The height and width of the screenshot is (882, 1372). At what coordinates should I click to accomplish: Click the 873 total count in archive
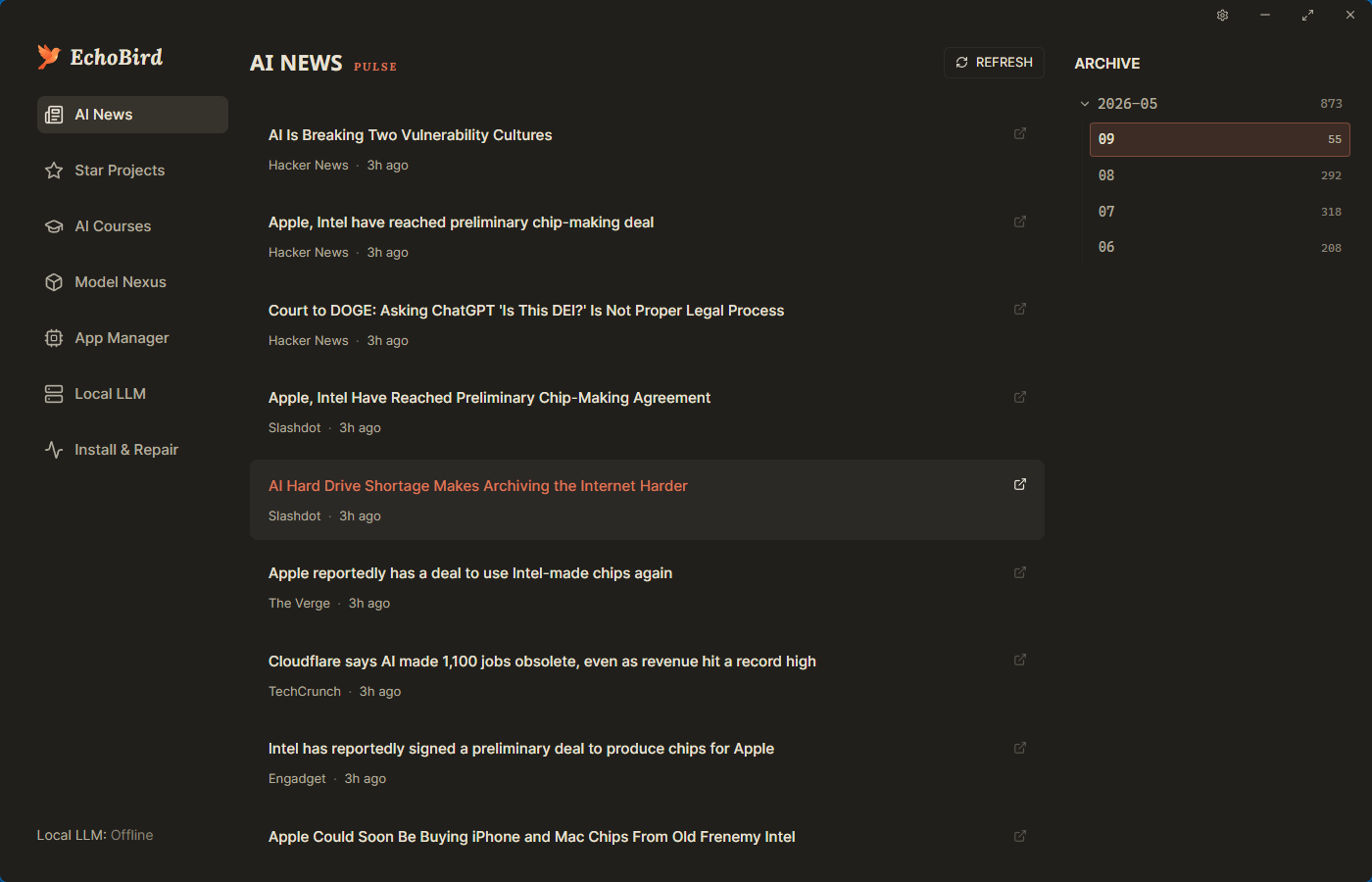[x=1331, y=104]
